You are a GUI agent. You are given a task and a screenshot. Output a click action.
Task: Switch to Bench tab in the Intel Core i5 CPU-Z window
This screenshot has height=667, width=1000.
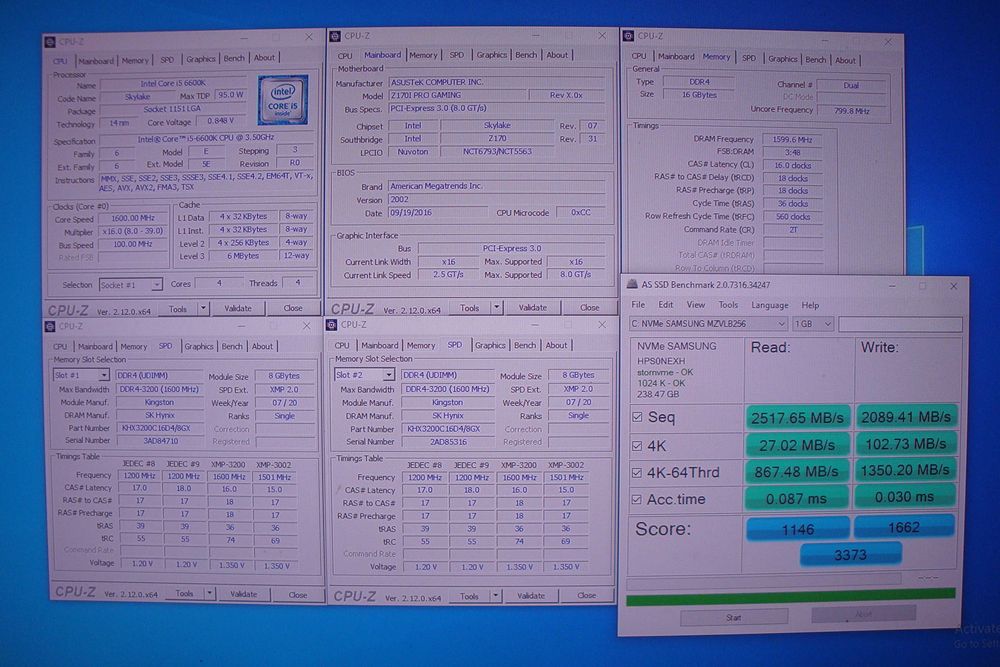[234, 58]
